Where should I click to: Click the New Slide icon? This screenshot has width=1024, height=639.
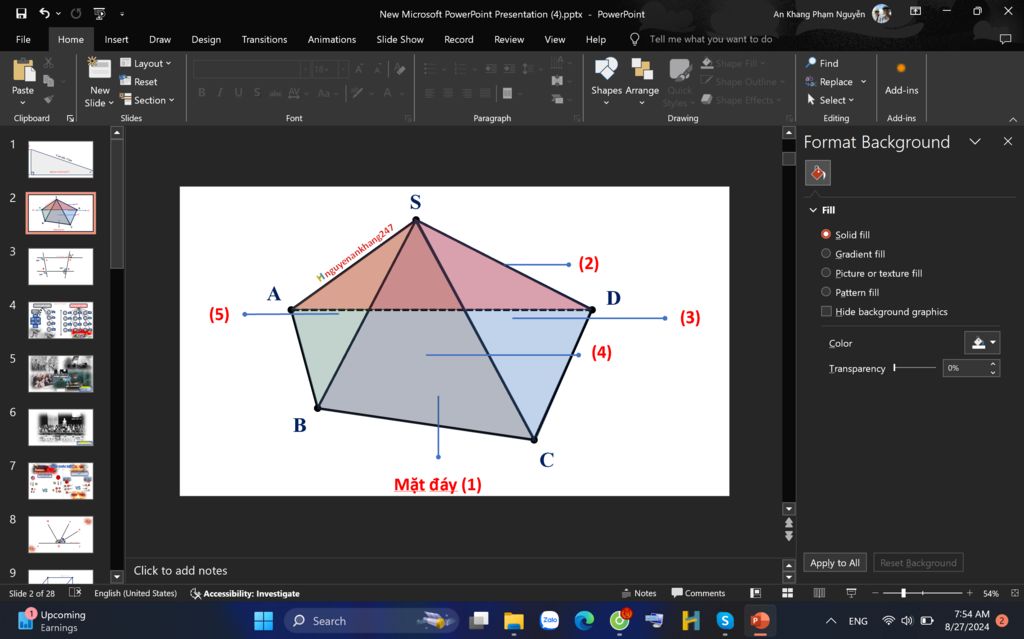pos(99,68)
